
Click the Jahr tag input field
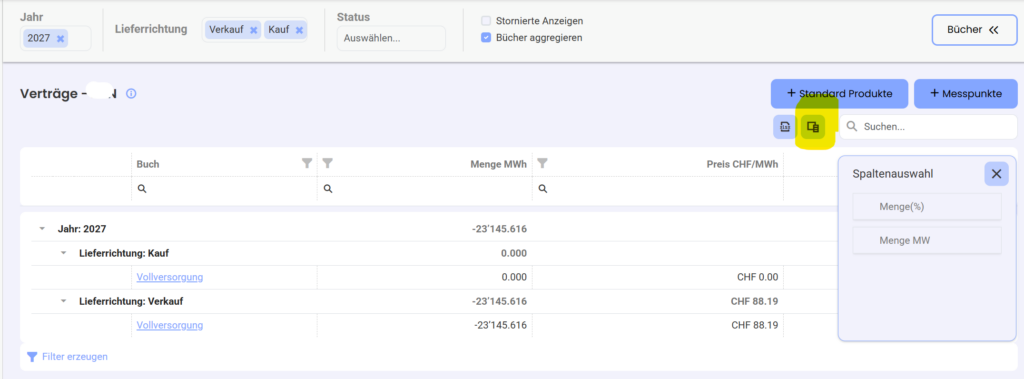[x=56, y=39]
